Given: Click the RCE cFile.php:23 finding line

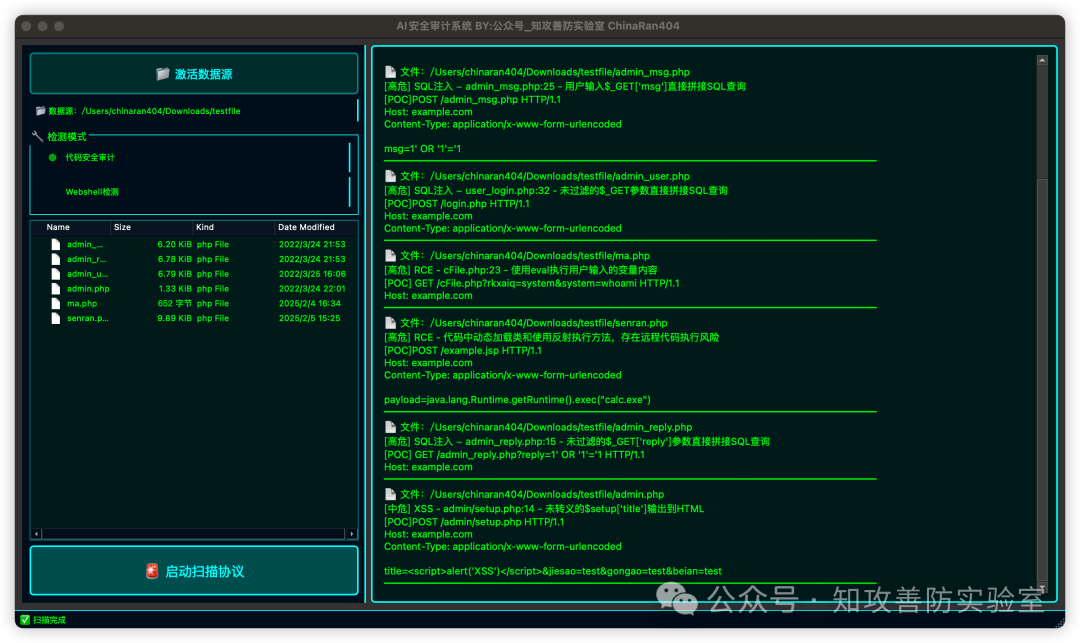Looking at the screenshot, I should coord(521,270).
